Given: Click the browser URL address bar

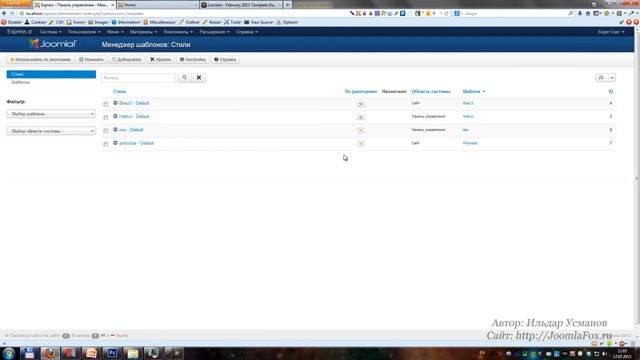Looking at the screenshot, I should [x=184, y=13].
